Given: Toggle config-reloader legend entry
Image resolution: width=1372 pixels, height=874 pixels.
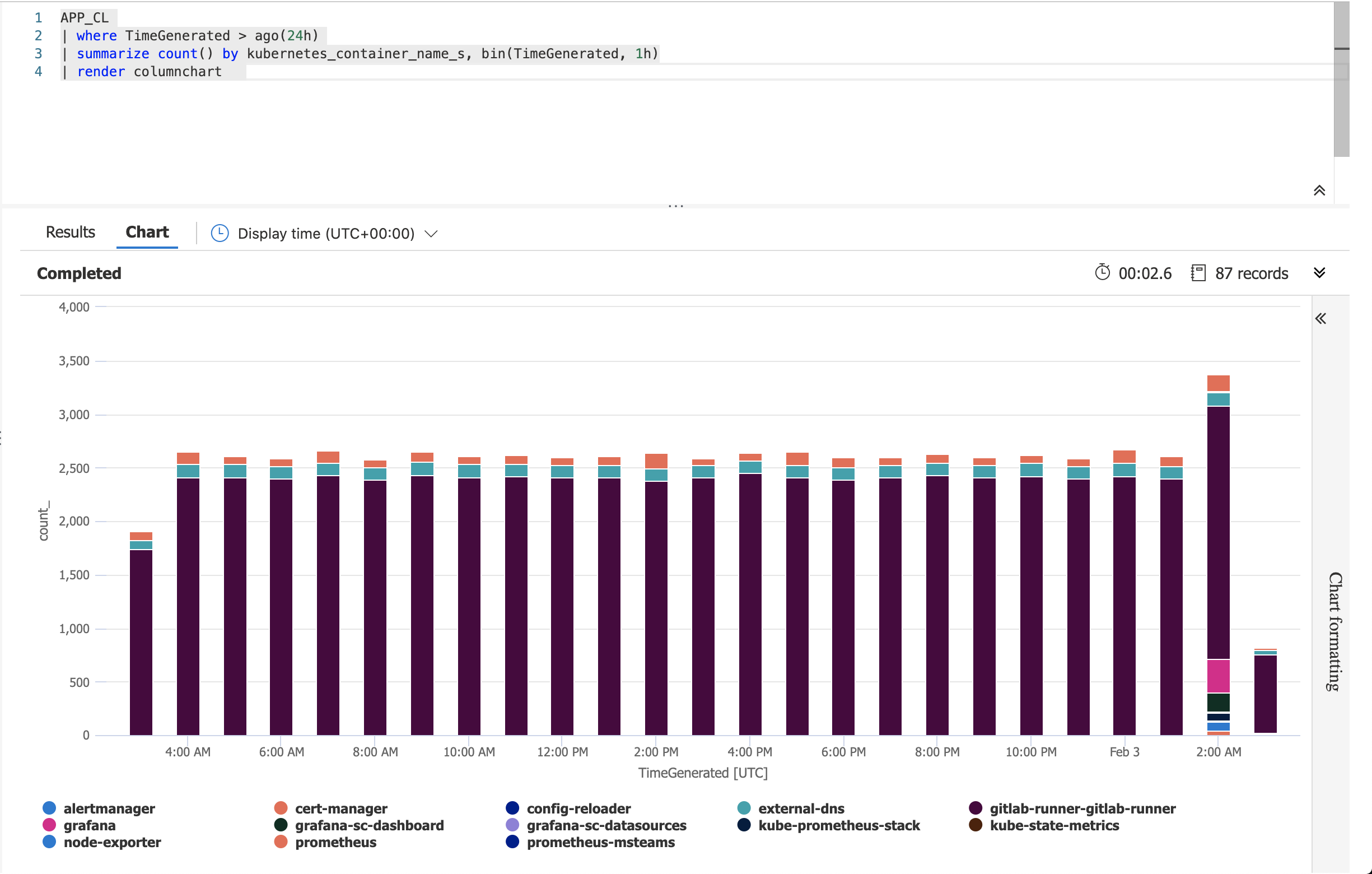Looking at the screenshot, I should pyautogui.click(x=568, y=809).
